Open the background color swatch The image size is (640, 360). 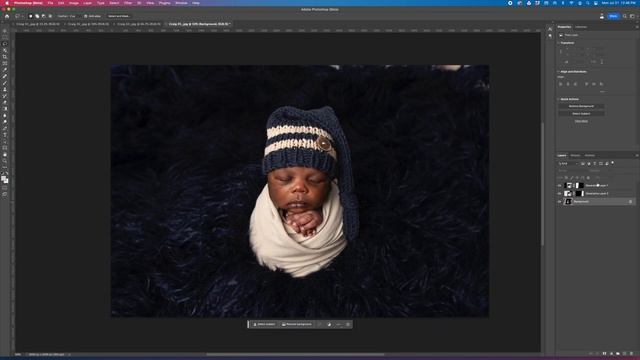pyautogui.click(x=7, y=181)
